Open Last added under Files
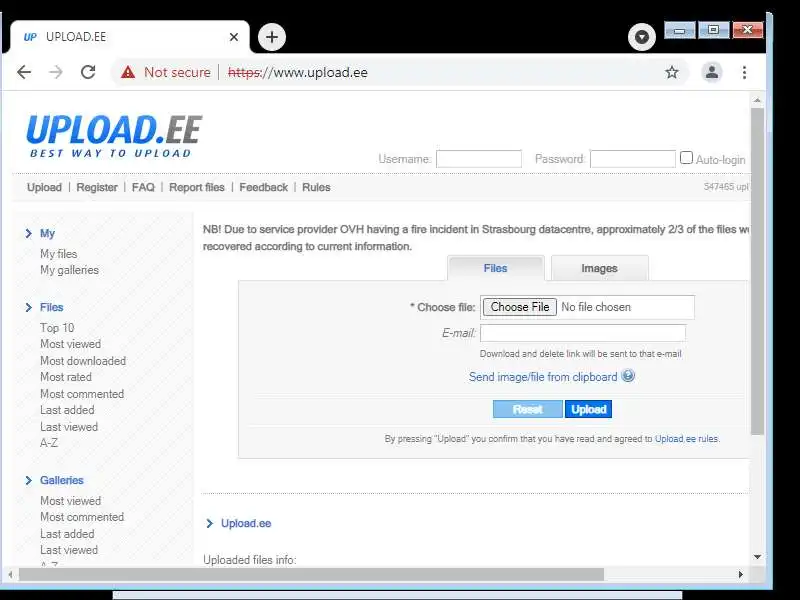Viewport: 800px width, 600px height. 67,410
